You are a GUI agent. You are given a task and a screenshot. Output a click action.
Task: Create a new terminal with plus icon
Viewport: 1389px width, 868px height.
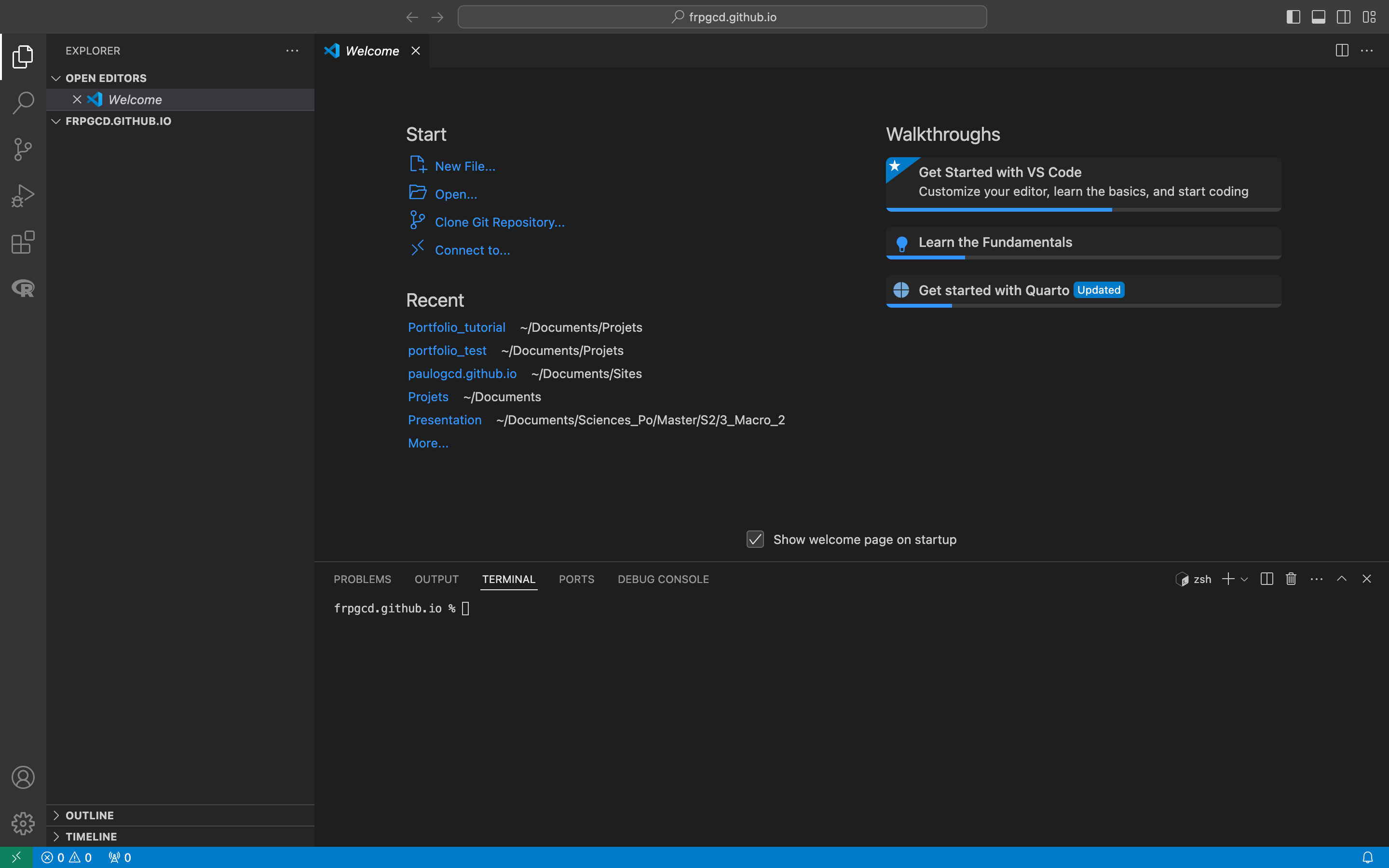tap(1228, 579)
